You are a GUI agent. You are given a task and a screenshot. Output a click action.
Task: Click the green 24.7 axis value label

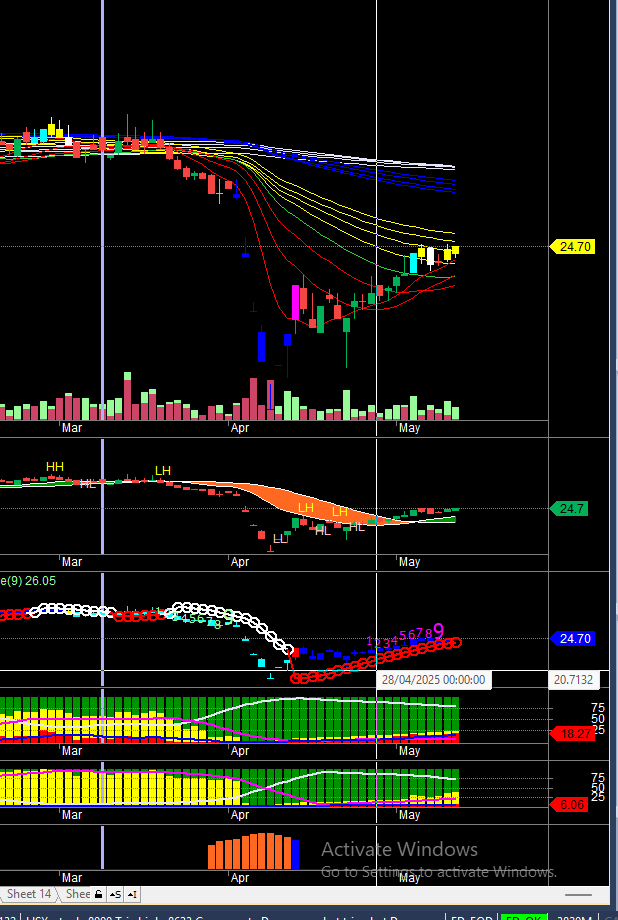tap(569, 509)
